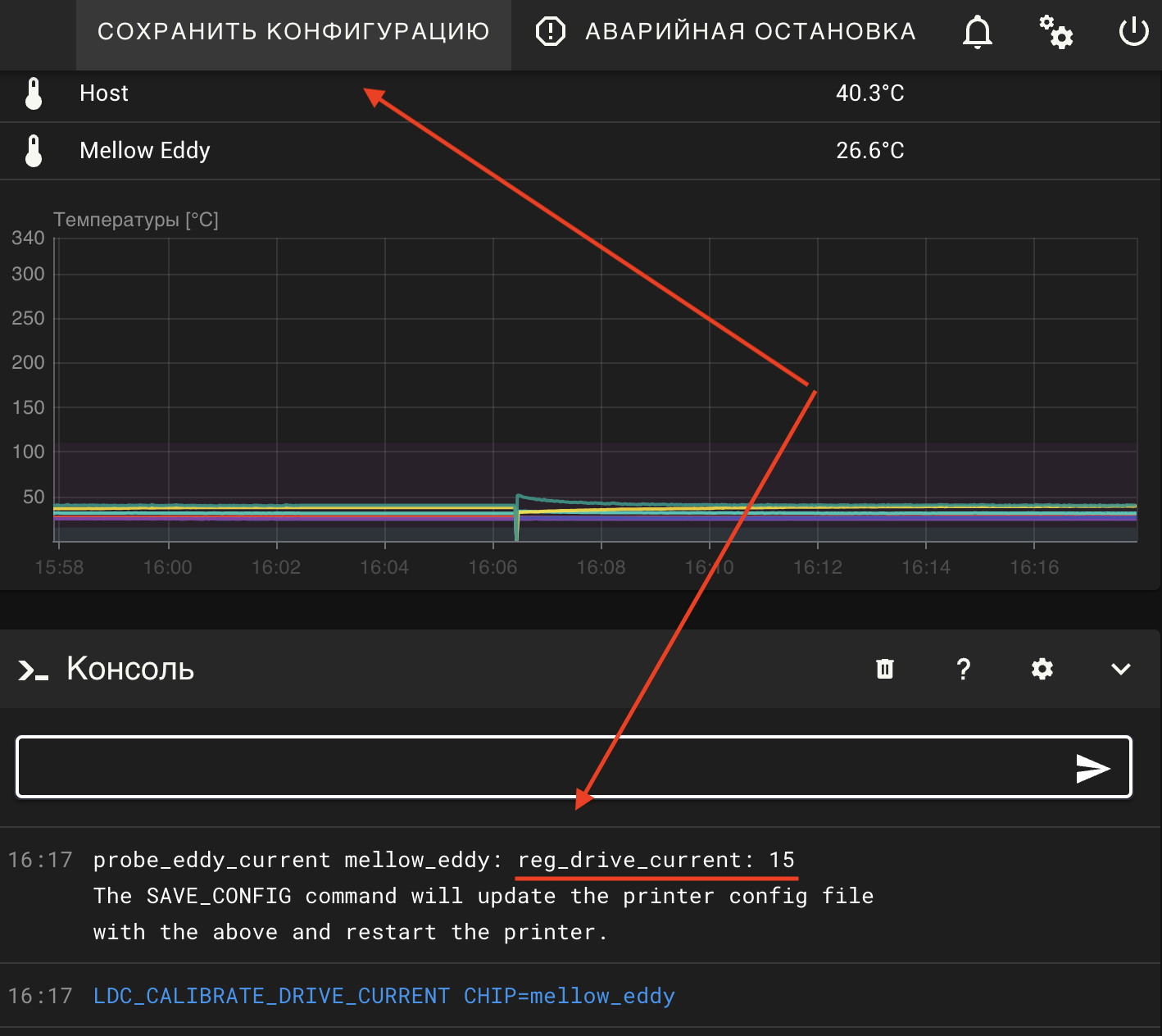Clear the console with the trash icon
The width and height of the screenshot is (1162, 1036).
click(885, 669)
